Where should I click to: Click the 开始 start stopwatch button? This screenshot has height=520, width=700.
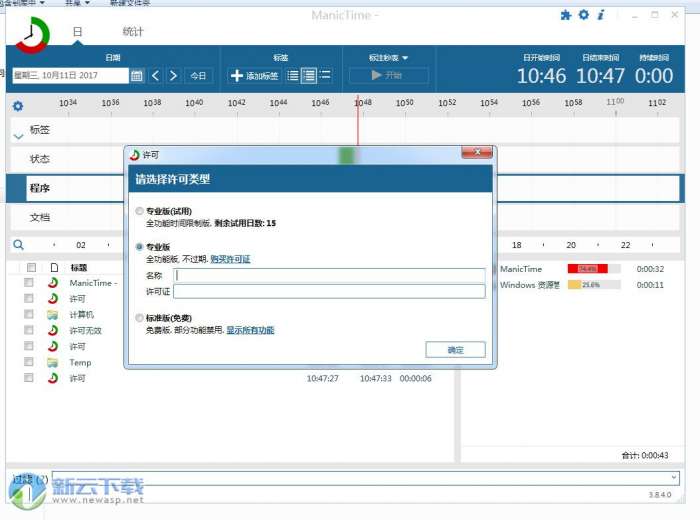coord(388,75)
